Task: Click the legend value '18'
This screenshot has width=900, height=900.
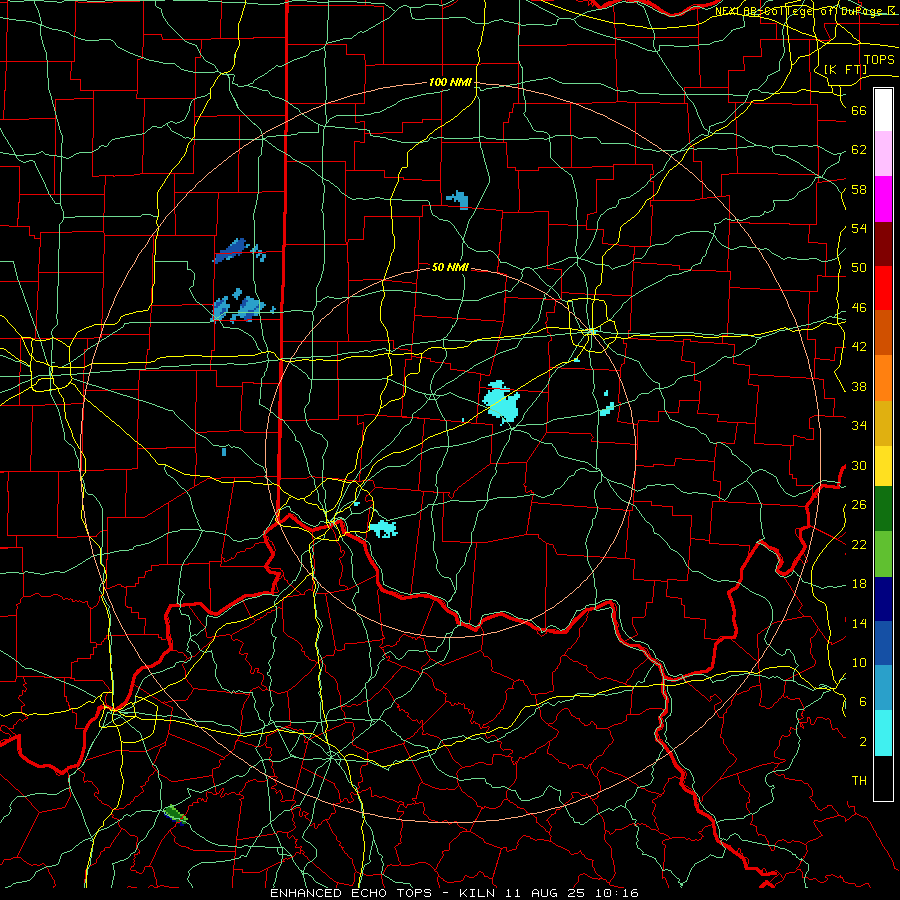Action: [x=859, y=584]
